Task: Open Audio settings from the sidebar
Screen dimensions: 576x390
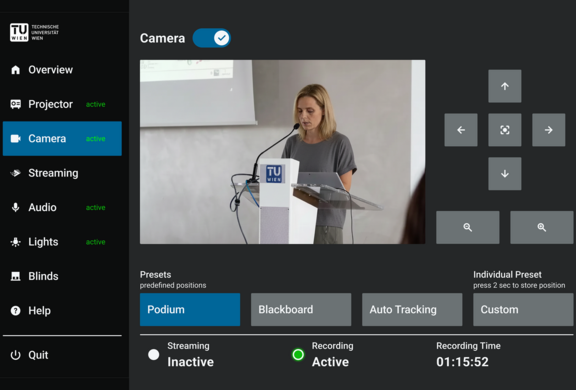Action: [62, 207]
